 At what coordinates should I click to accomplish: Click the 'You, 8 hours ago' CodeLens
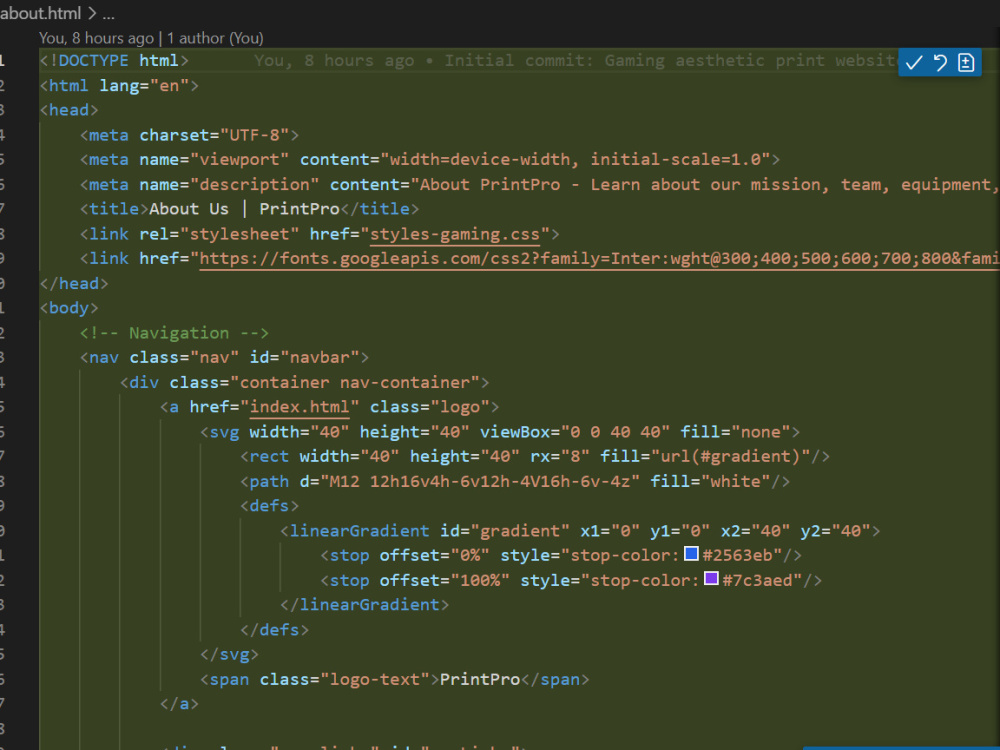tap(96, 38)
